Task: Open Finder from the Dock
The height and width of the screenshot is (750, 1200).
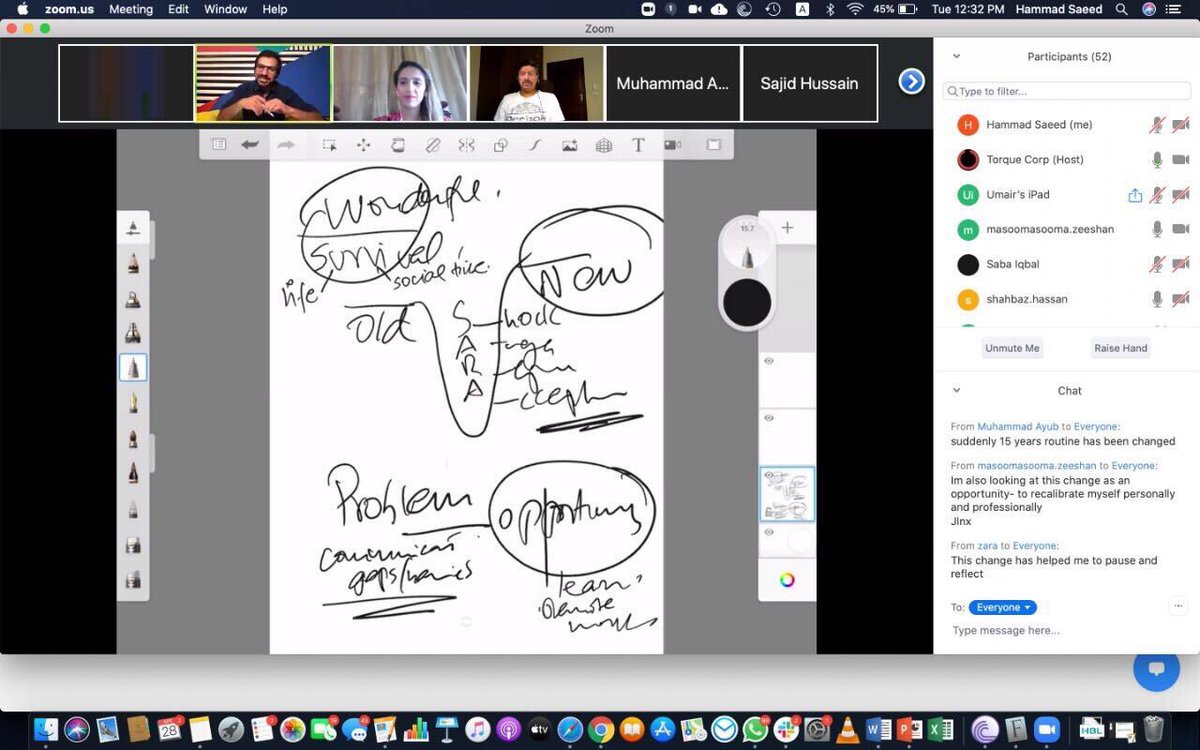Action: tap(48, 729)
